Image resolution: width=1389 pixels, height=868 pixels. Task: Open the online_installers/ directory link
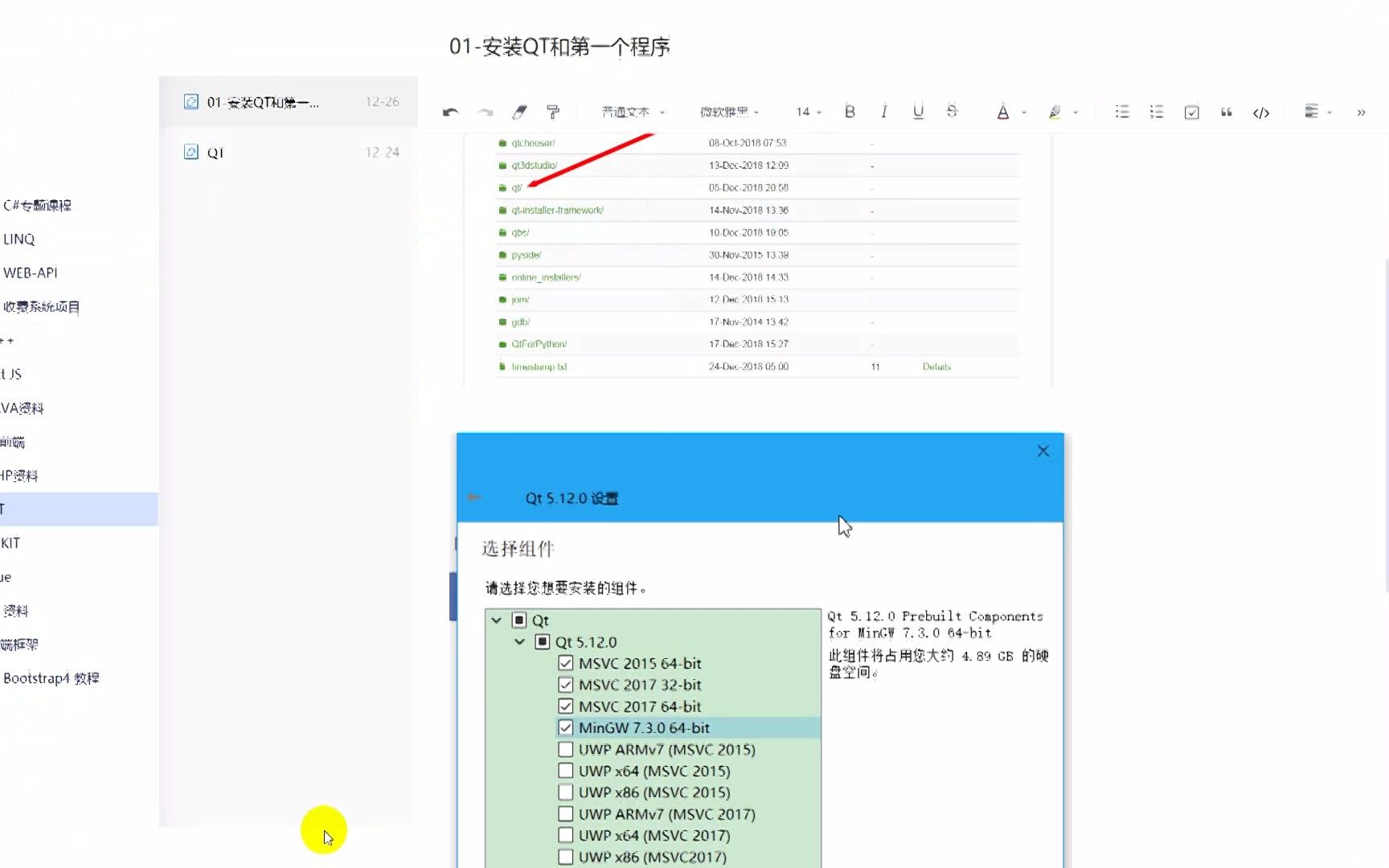click(x=546, y=277)
